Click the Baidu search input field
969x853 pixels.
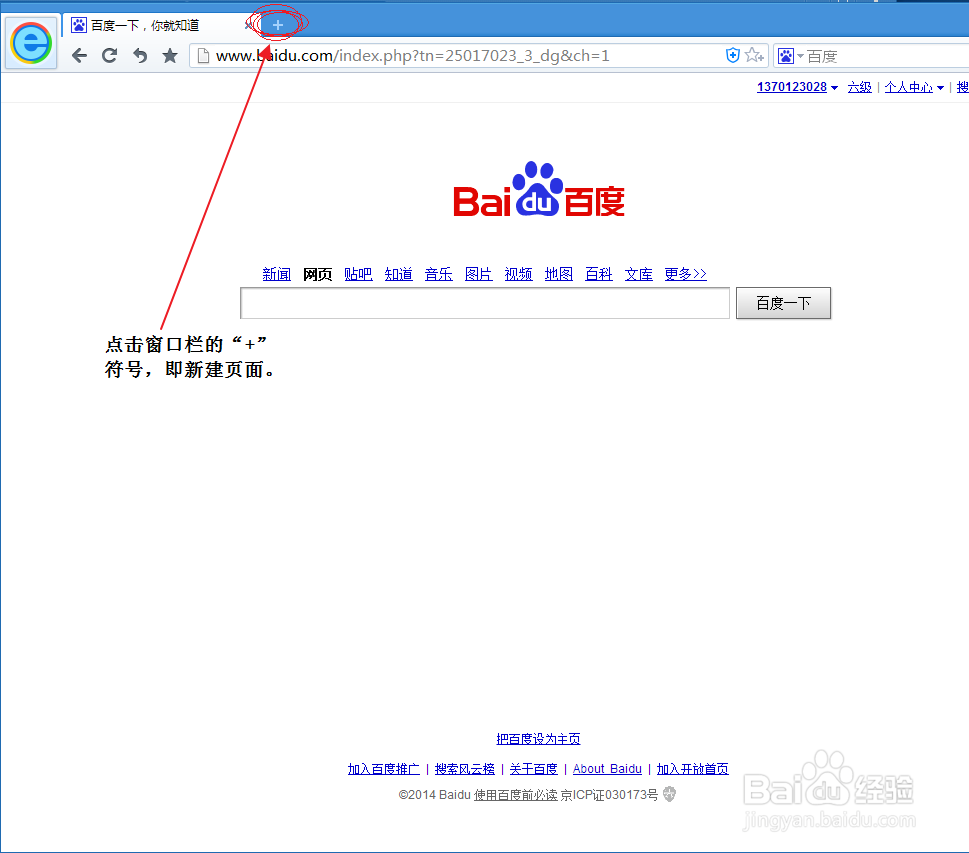485,303
